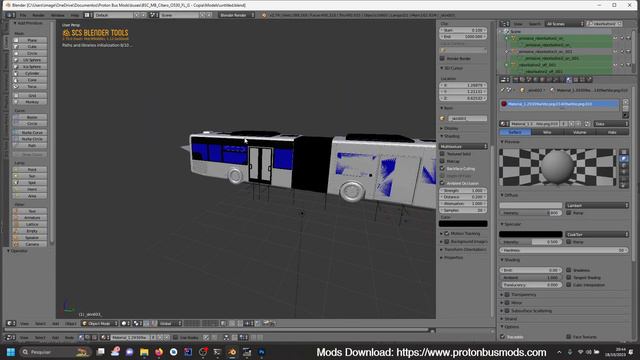Add a Cylinder mesh primitive
640x360 pixels.
coord(30,73)
